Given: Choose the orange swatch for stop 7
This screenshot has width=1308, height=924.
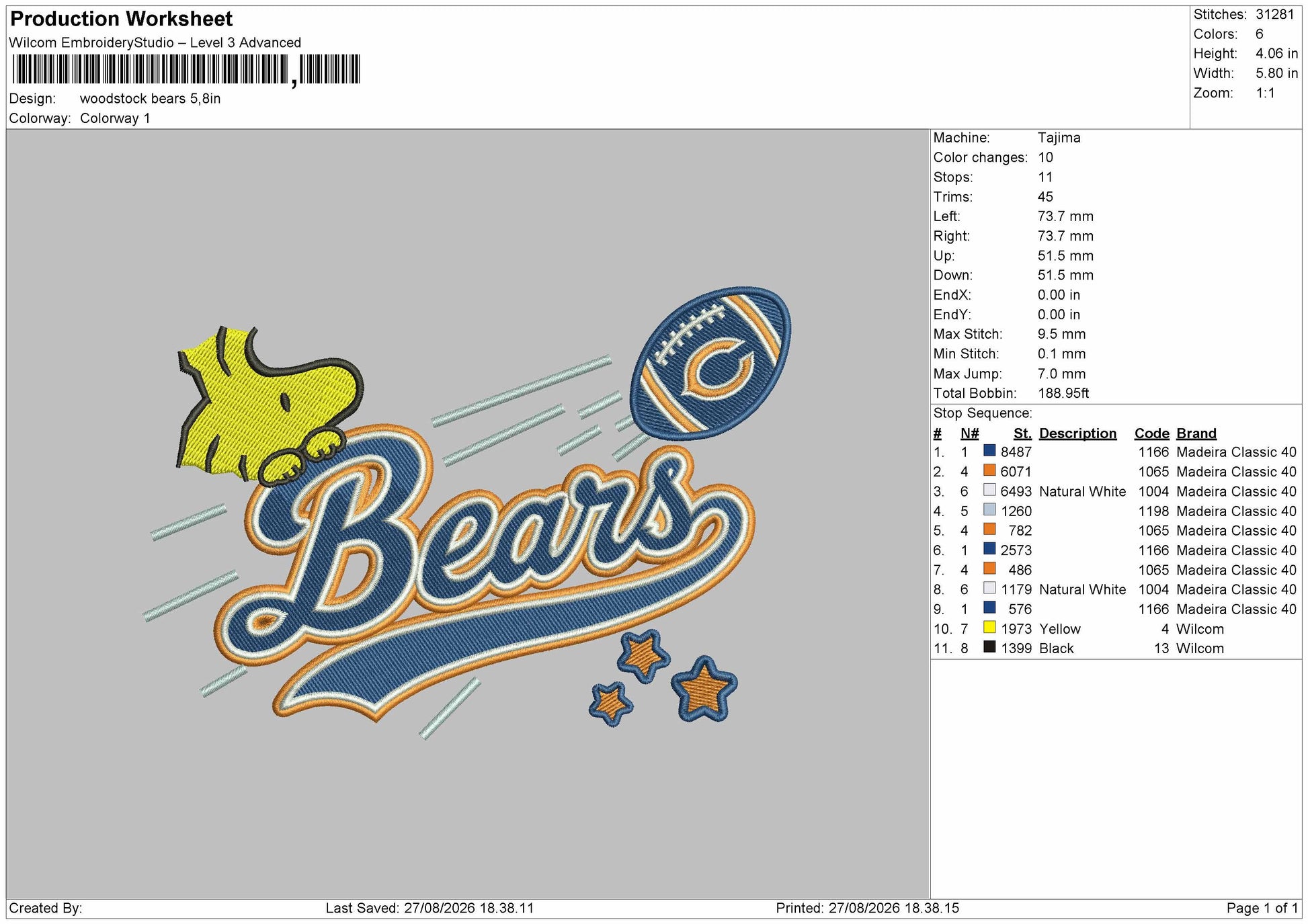Looking at the screenshot, I should [x=989, y=569].
